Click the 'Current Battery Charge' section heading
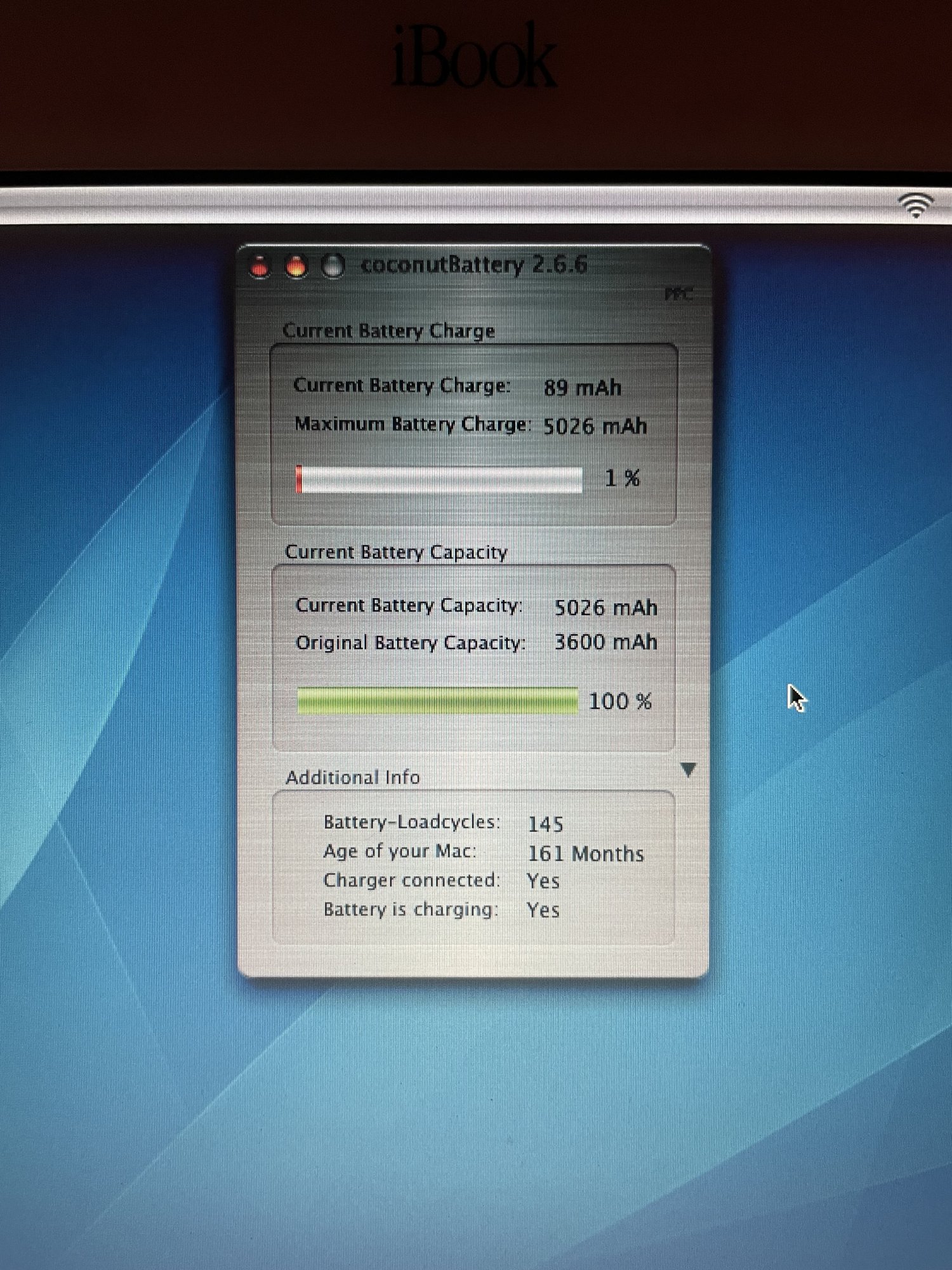Image resolution: width=952 pixels, height=1270 pixels. tap(388, 331)
